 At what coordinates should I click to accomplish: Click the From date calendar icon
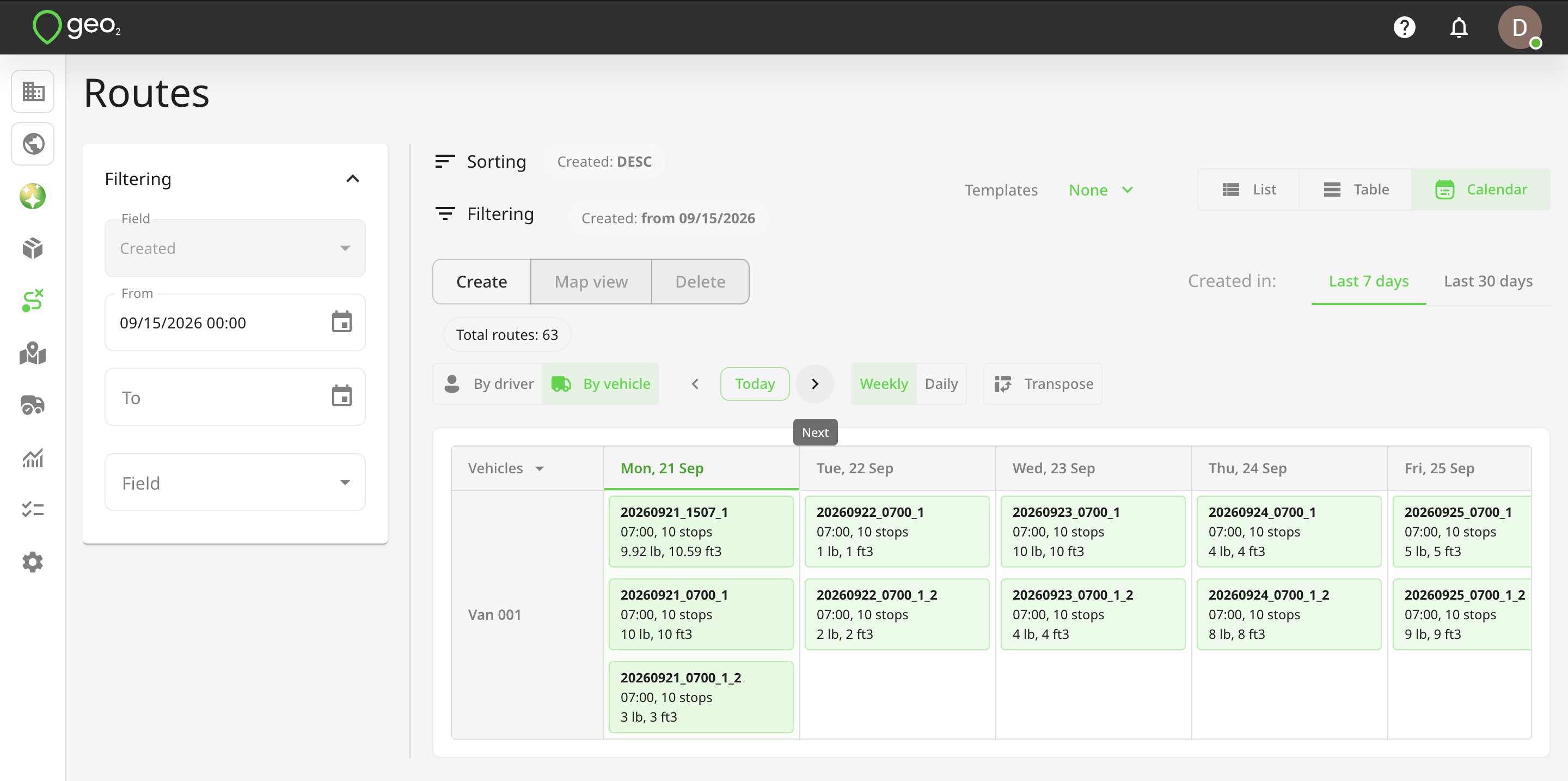point(341,322)
